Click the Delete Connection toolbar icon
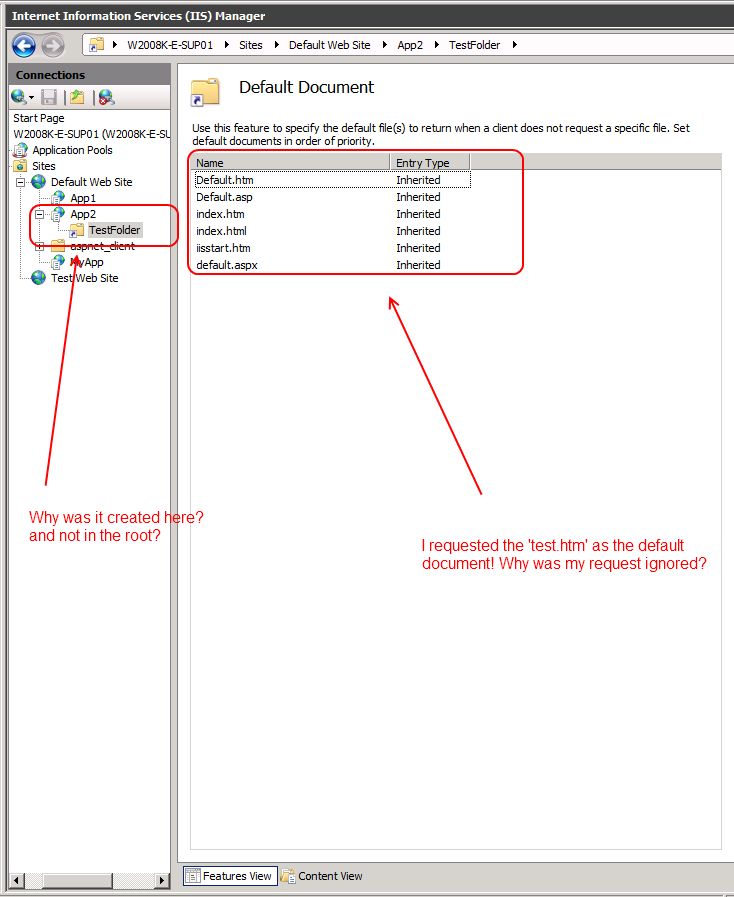This screenshot has width=734, height=897. [x=106, y=97]
